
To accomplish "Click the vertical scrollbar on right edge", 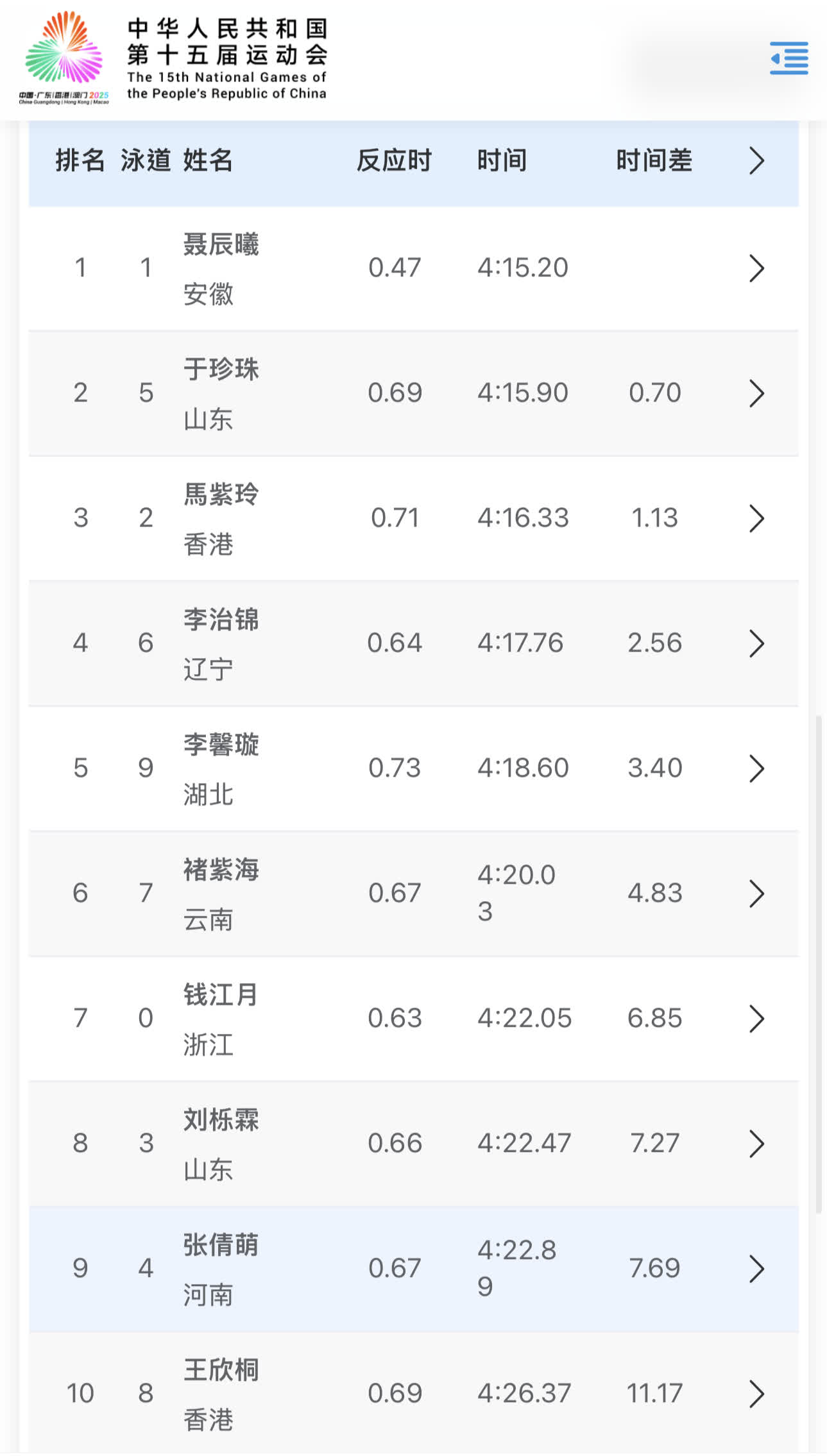I will [819, 962].
